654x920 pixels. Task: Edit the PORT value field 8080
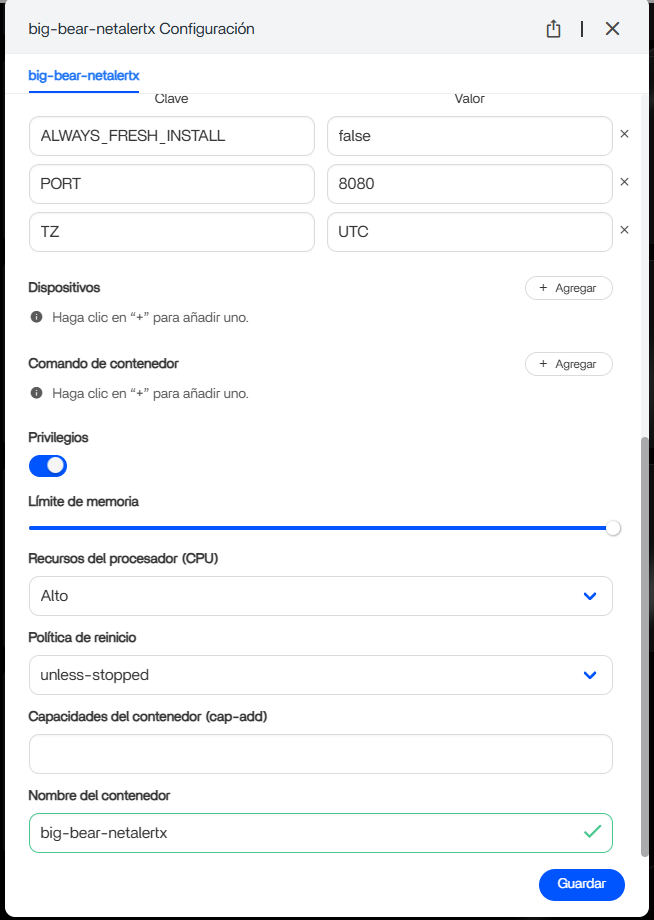pyautogui.click(x=469, y=184)
